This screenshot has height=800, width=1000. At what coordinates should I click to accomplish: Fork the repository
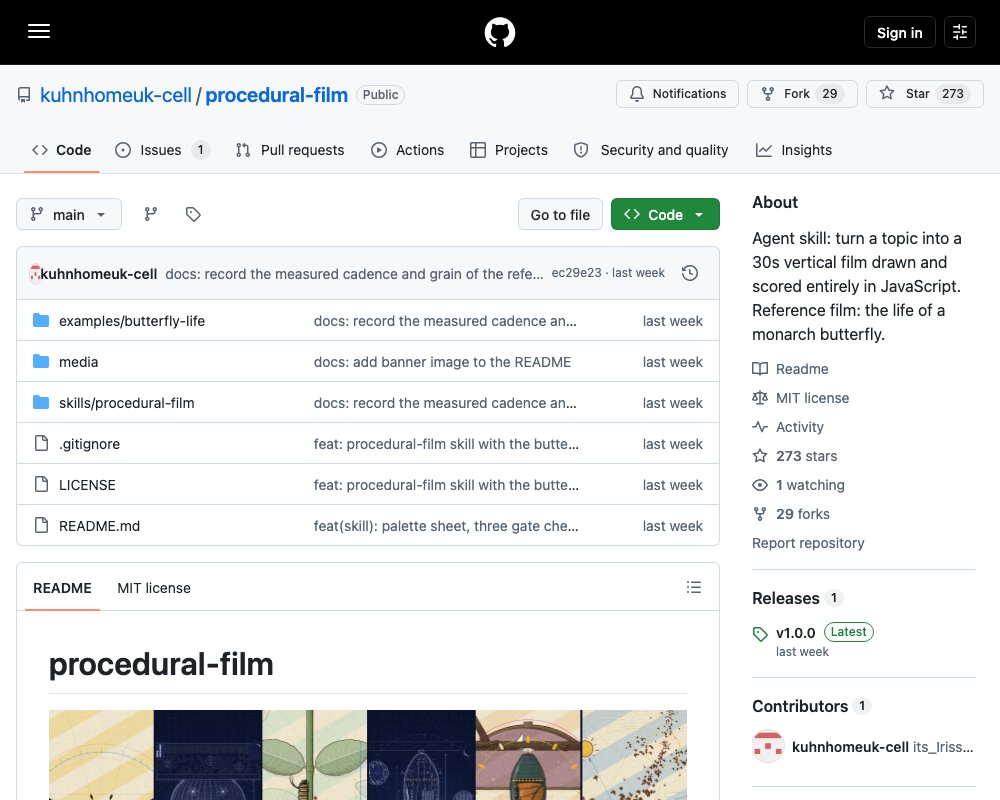click(802, 94)
